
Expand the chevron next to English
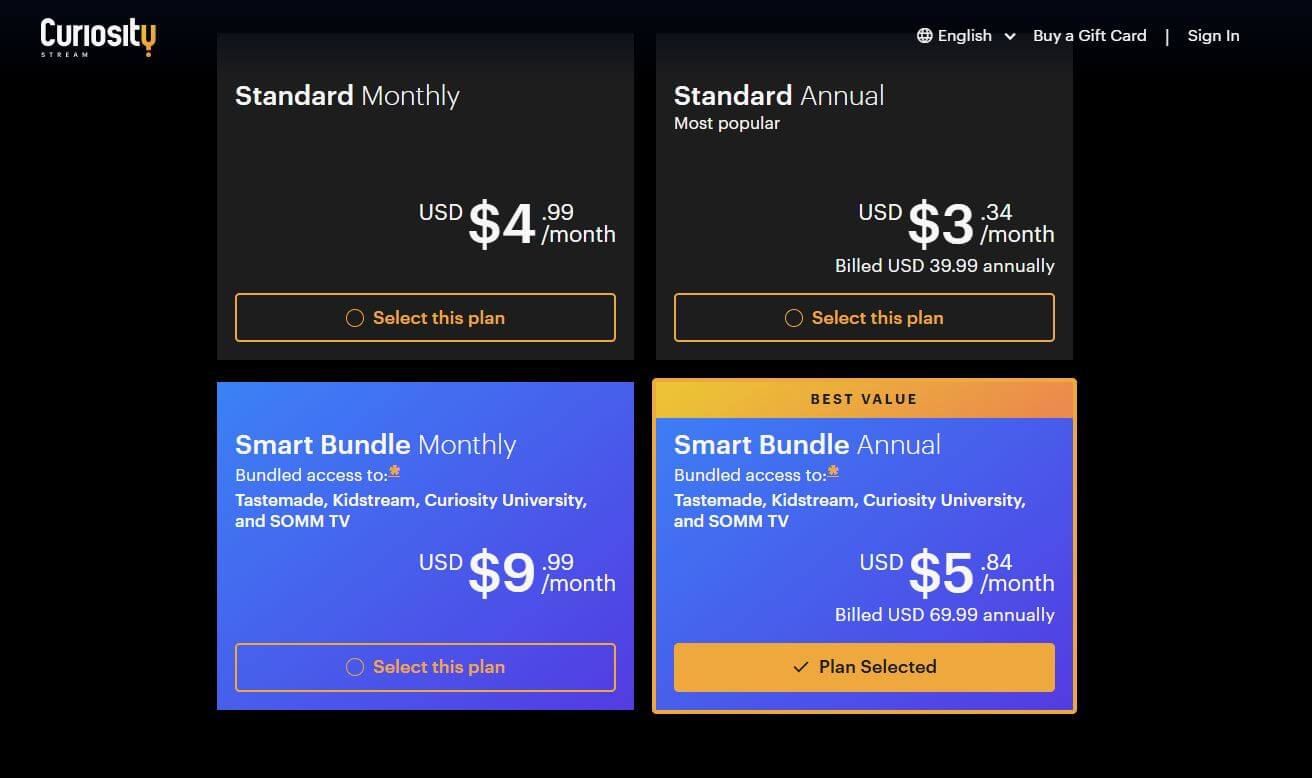(x=1009, y=36)
